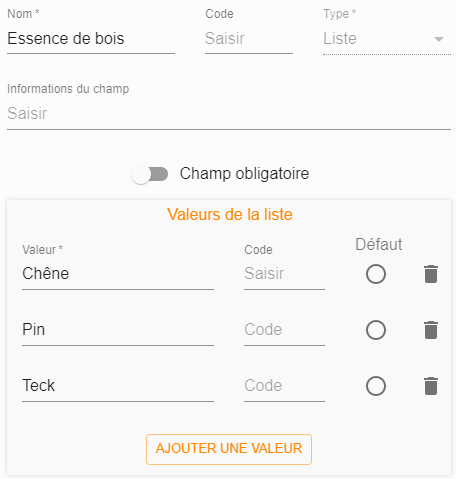Click the Informations du champ input
Screen dimensions: 456x479
point(229,114)
